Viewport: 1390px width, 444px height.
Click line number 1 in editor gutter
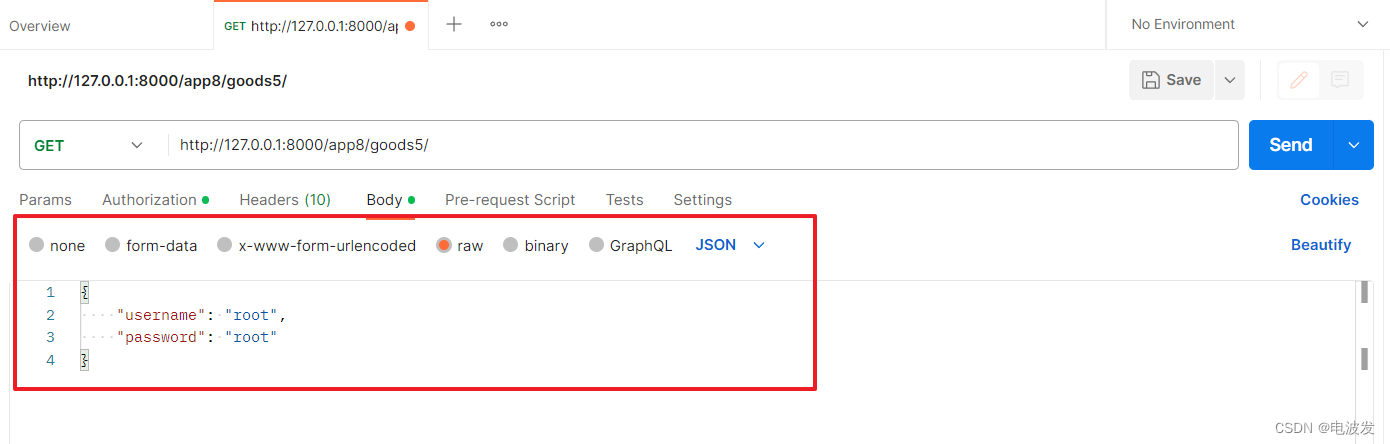coord(50,293)
